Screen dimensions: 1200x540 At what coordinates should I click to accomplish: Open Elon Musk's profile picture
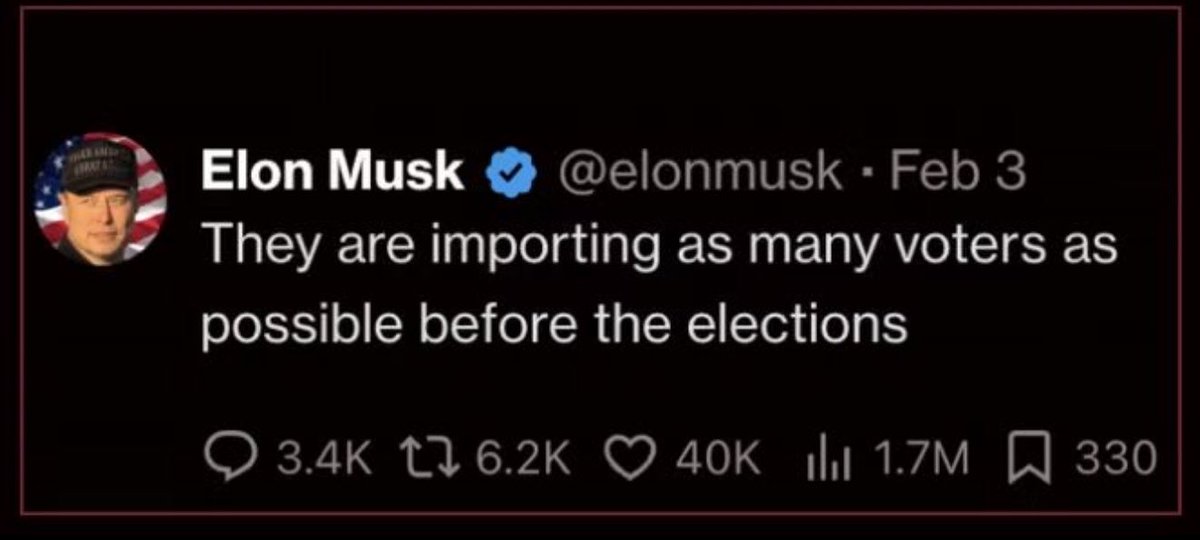tap(100, 199)
